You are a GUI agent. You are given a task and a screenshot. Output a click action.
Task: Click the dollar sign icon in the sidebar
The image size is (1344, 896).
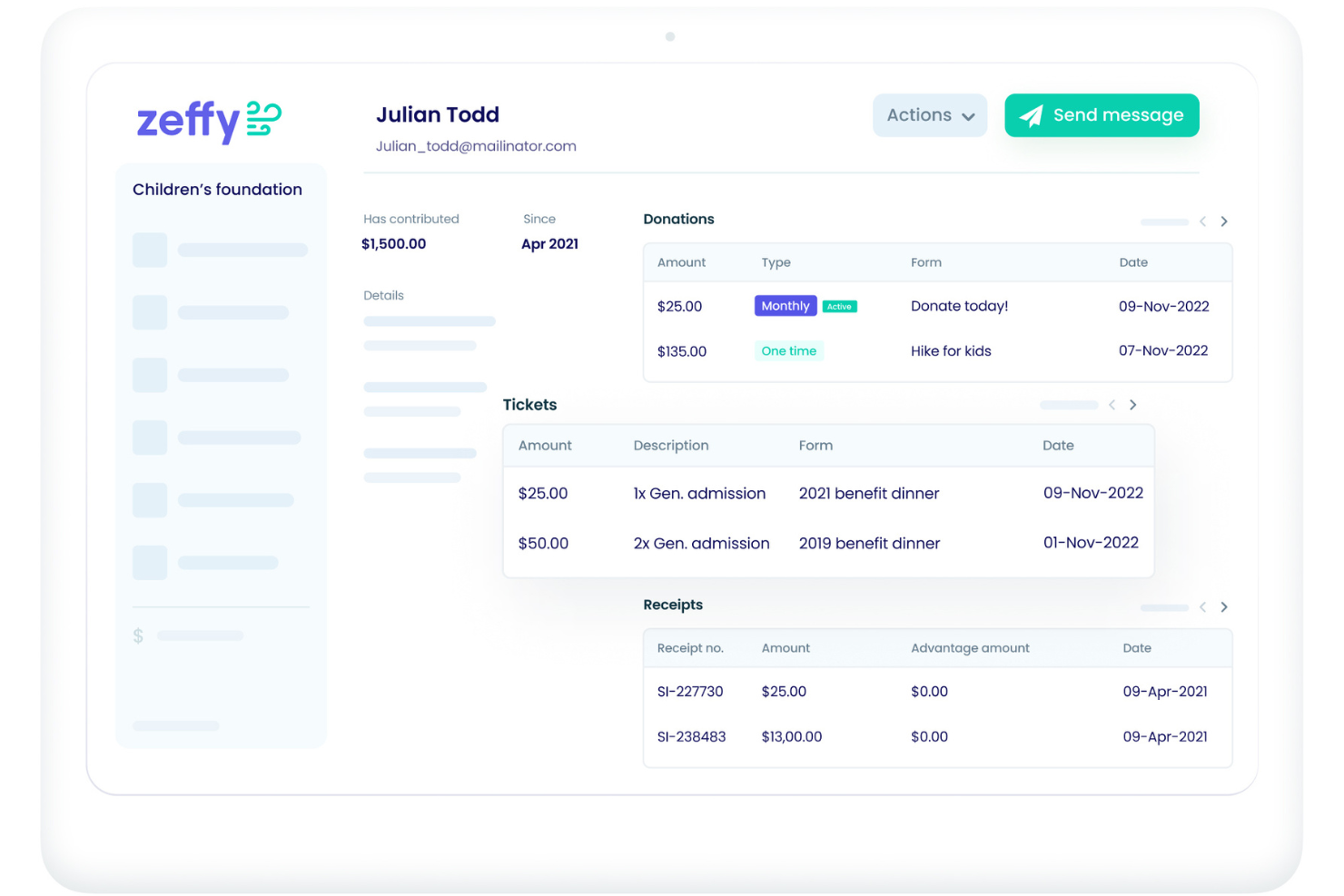(x=138, y=635)
